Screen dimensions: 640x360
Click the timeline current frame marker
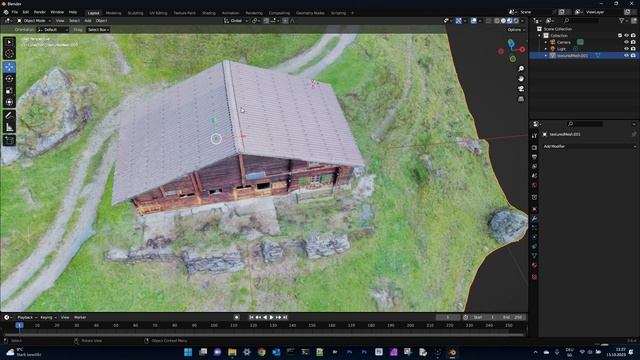[19, 325]
